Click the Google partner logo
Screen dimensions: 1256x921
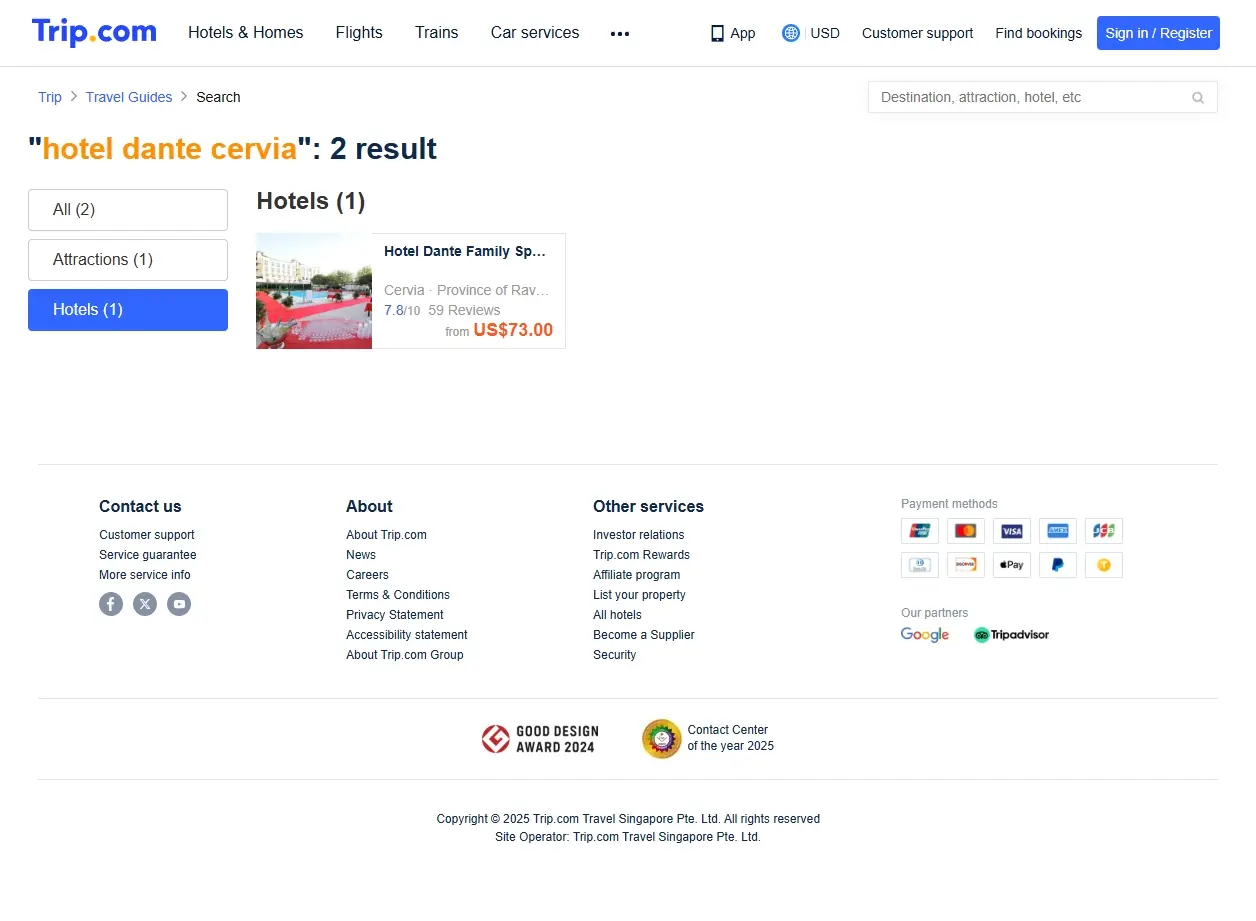pos(925,635)
